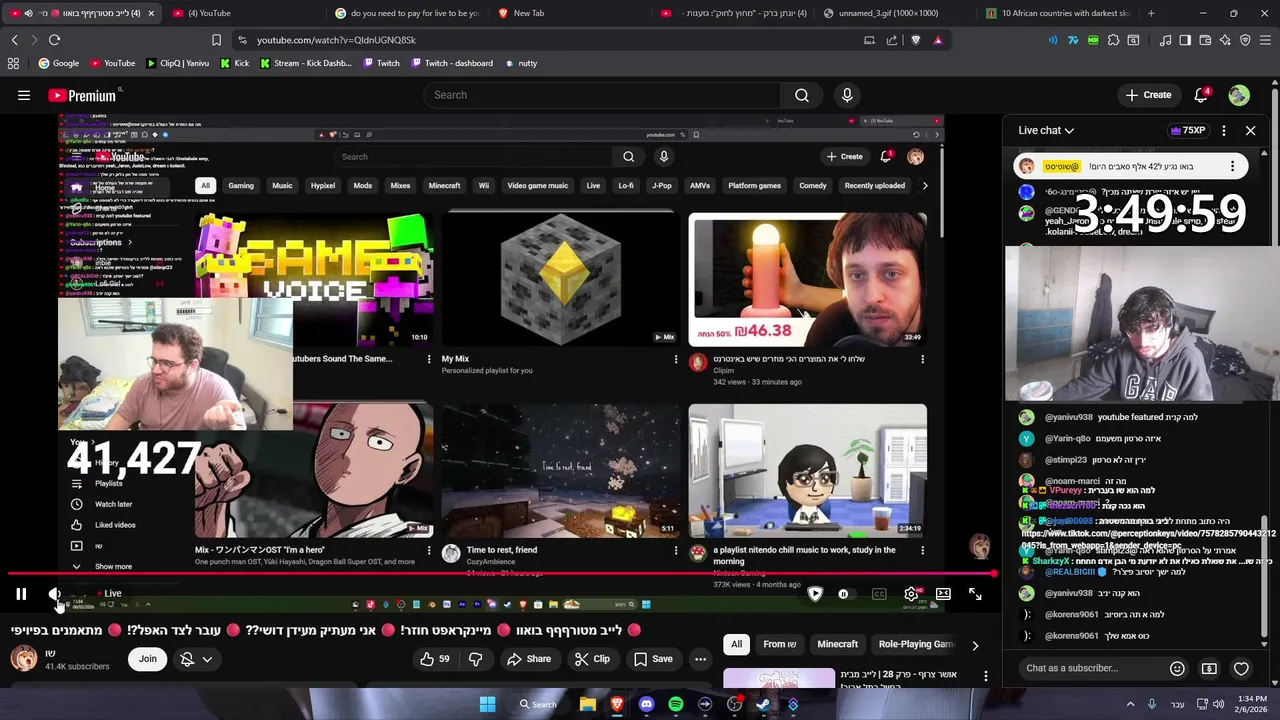
Task: Open the Leo AI sparkle icon
Action: (x=1225, y=40)
